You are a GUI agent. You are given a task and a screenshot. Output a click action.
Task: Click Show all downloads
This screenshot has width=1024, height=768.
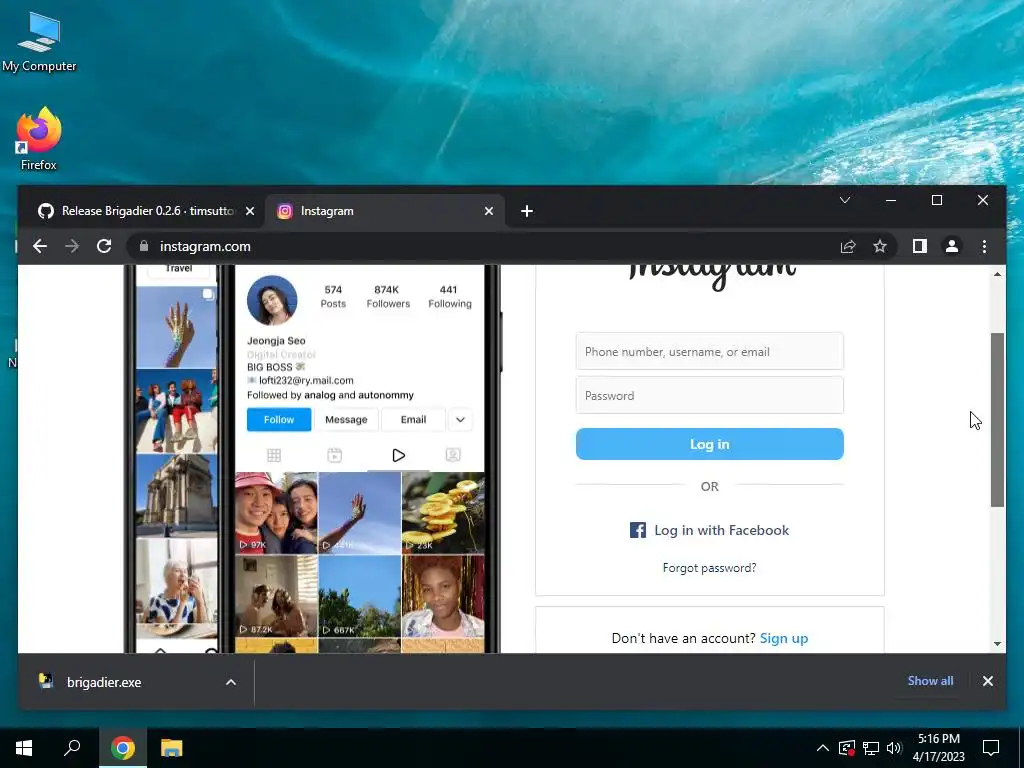tap(930, 680)
